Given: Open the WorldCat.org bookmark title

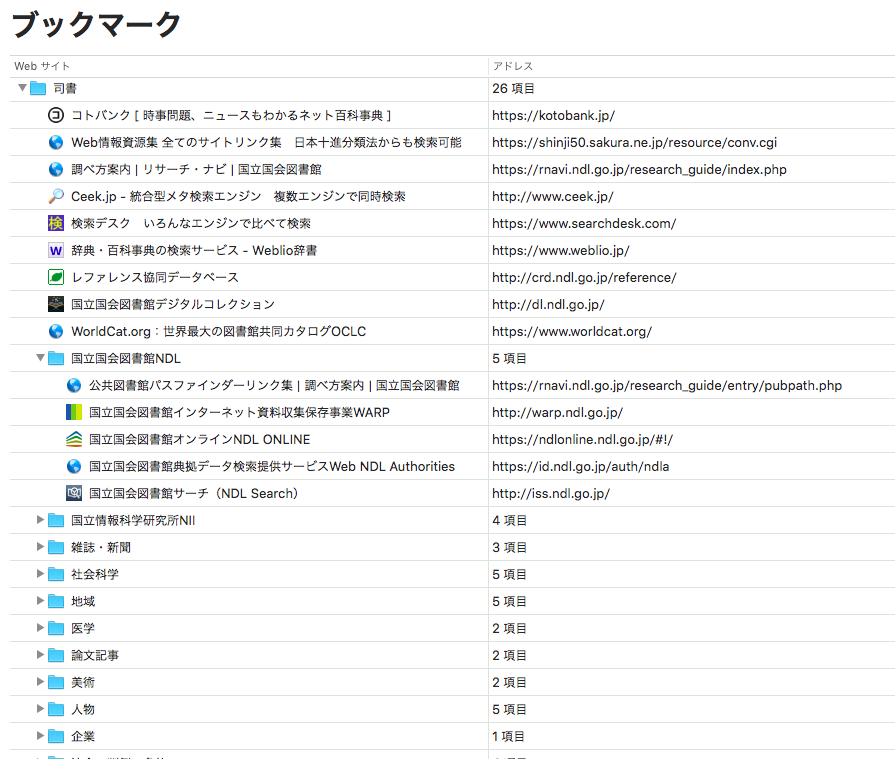Looking at the screenshot, I should 219,331.
